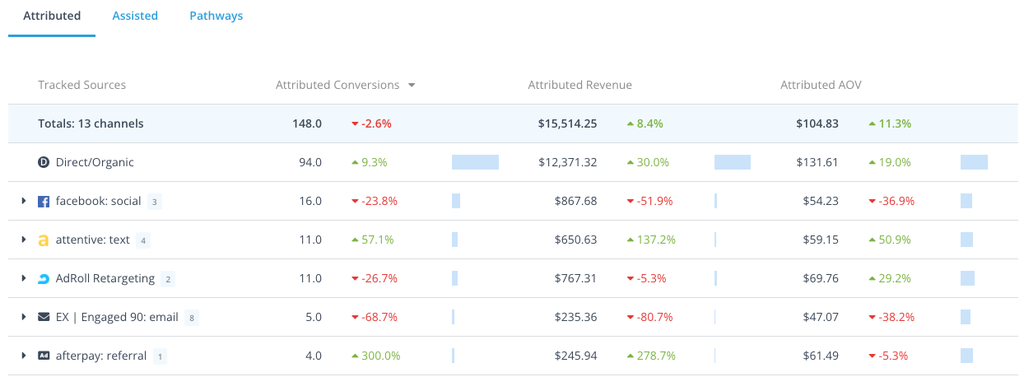Open the Pathways tab
This screenshot has width=1024, height=377.
point(216,16)
